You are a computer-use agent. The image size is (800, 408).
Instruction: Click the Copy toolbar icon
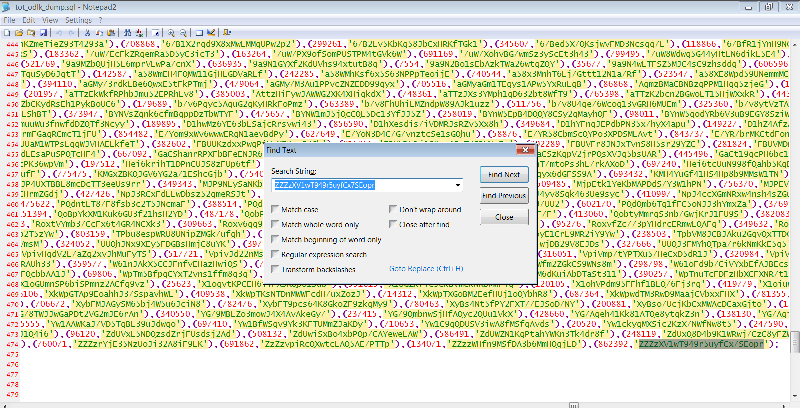99,33
